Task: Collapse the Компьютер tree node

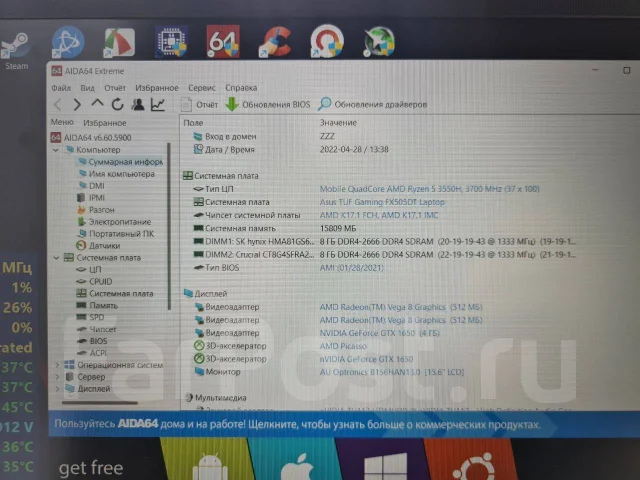Action: click(56, 150)
